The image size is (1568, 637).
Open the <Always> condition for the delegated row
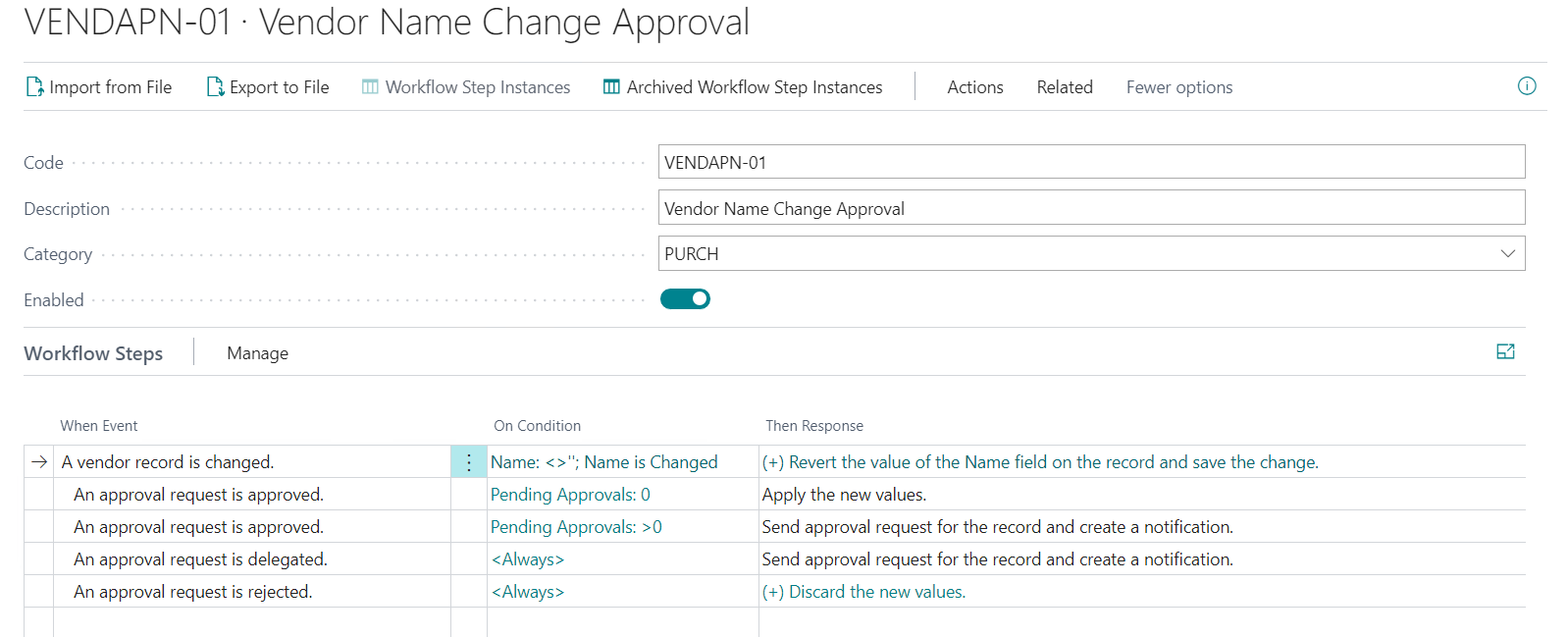click(528, 559)
